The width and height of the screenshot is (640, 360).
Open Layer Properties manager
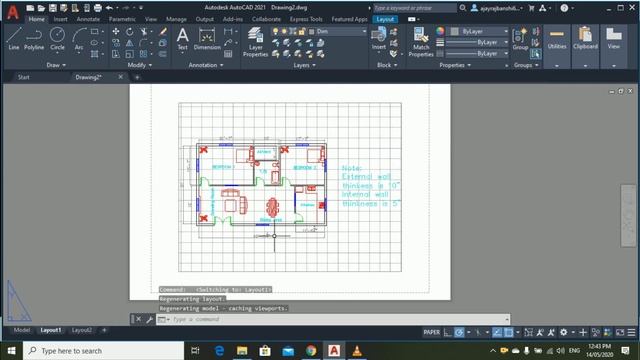point(256,42)
